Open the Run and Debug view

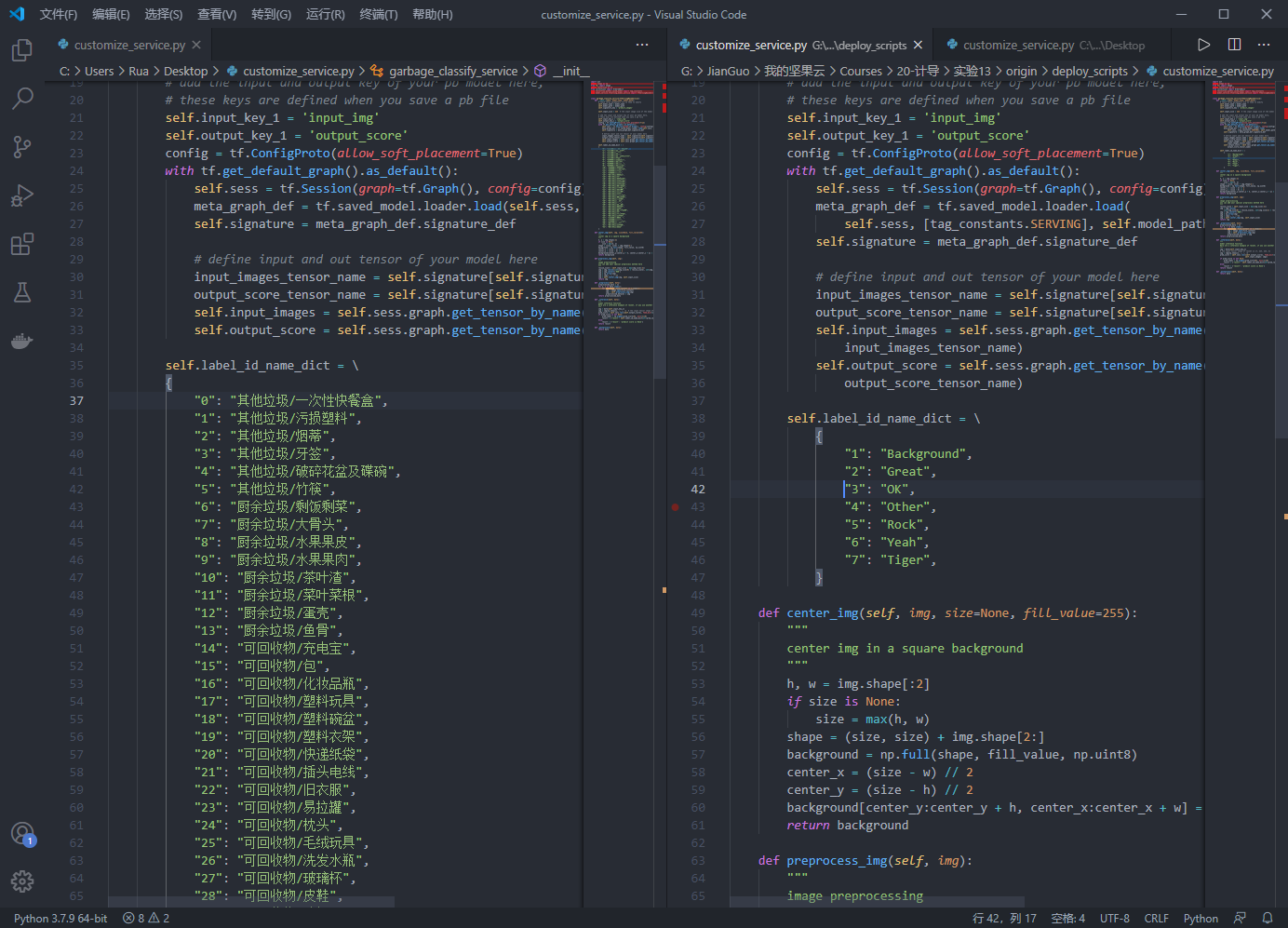click(x=22, y=195)
